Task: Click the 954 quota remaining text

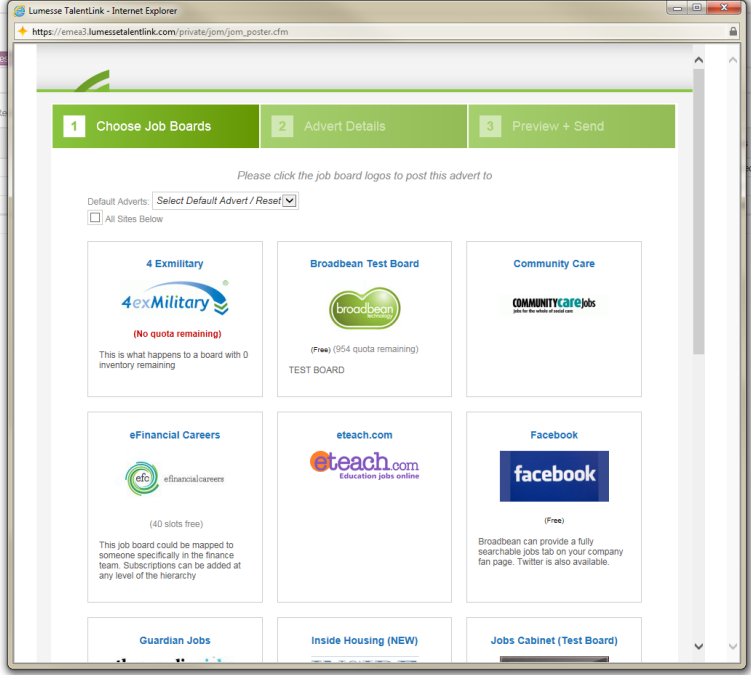Action: point(376,349)
